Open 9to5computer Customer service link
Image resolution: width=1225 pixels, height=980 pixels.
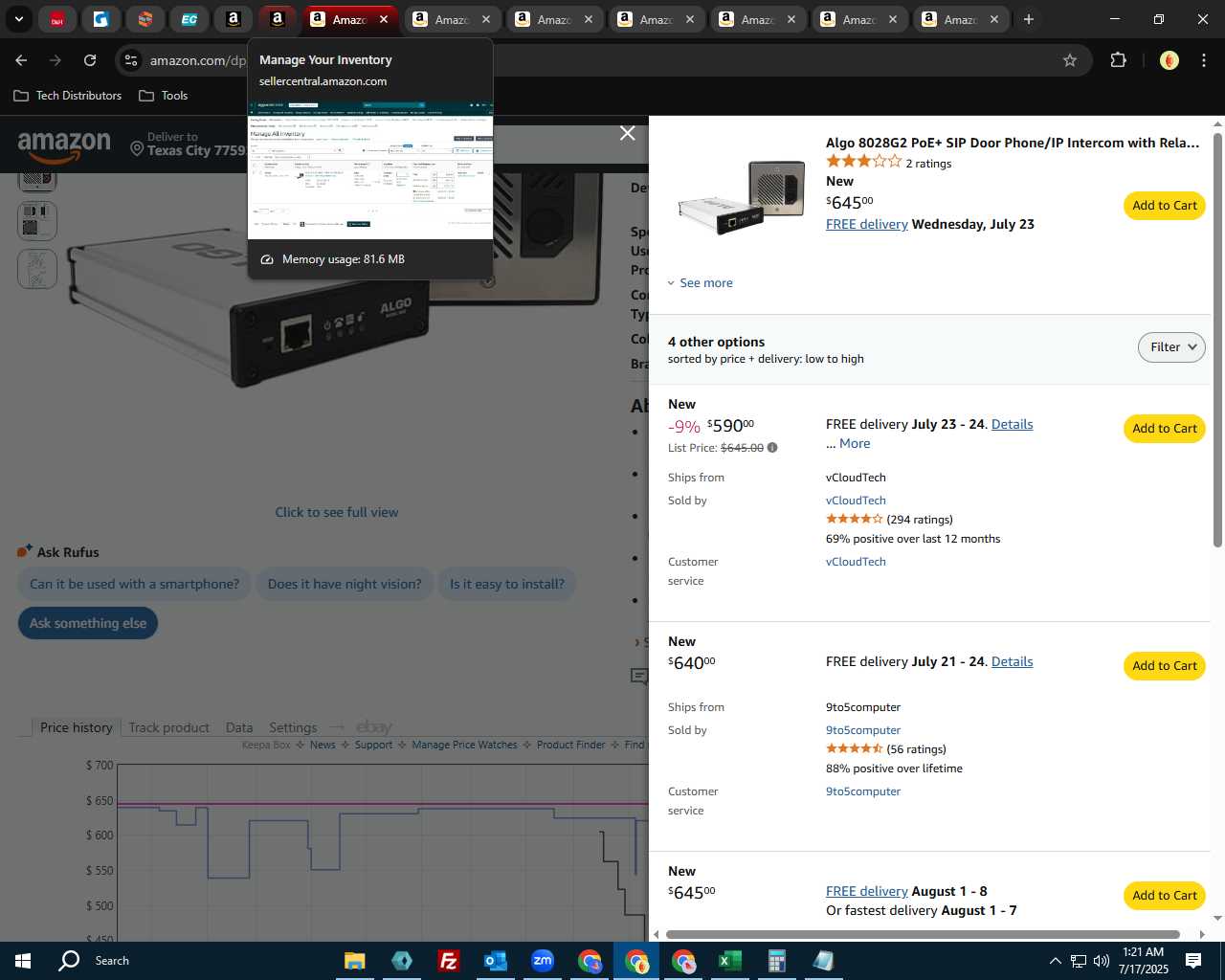click(863, 791)
